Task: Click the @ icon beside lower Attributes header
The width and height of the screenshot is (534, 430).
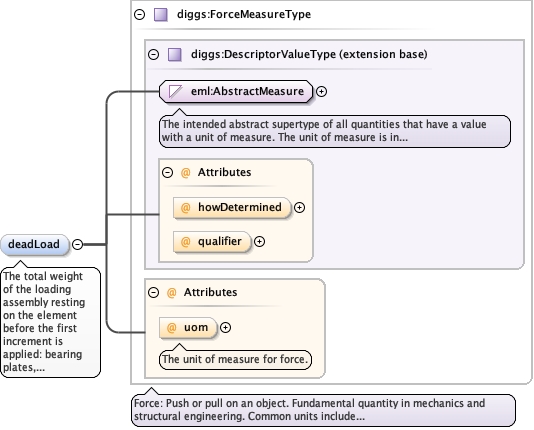Action: 171,292
